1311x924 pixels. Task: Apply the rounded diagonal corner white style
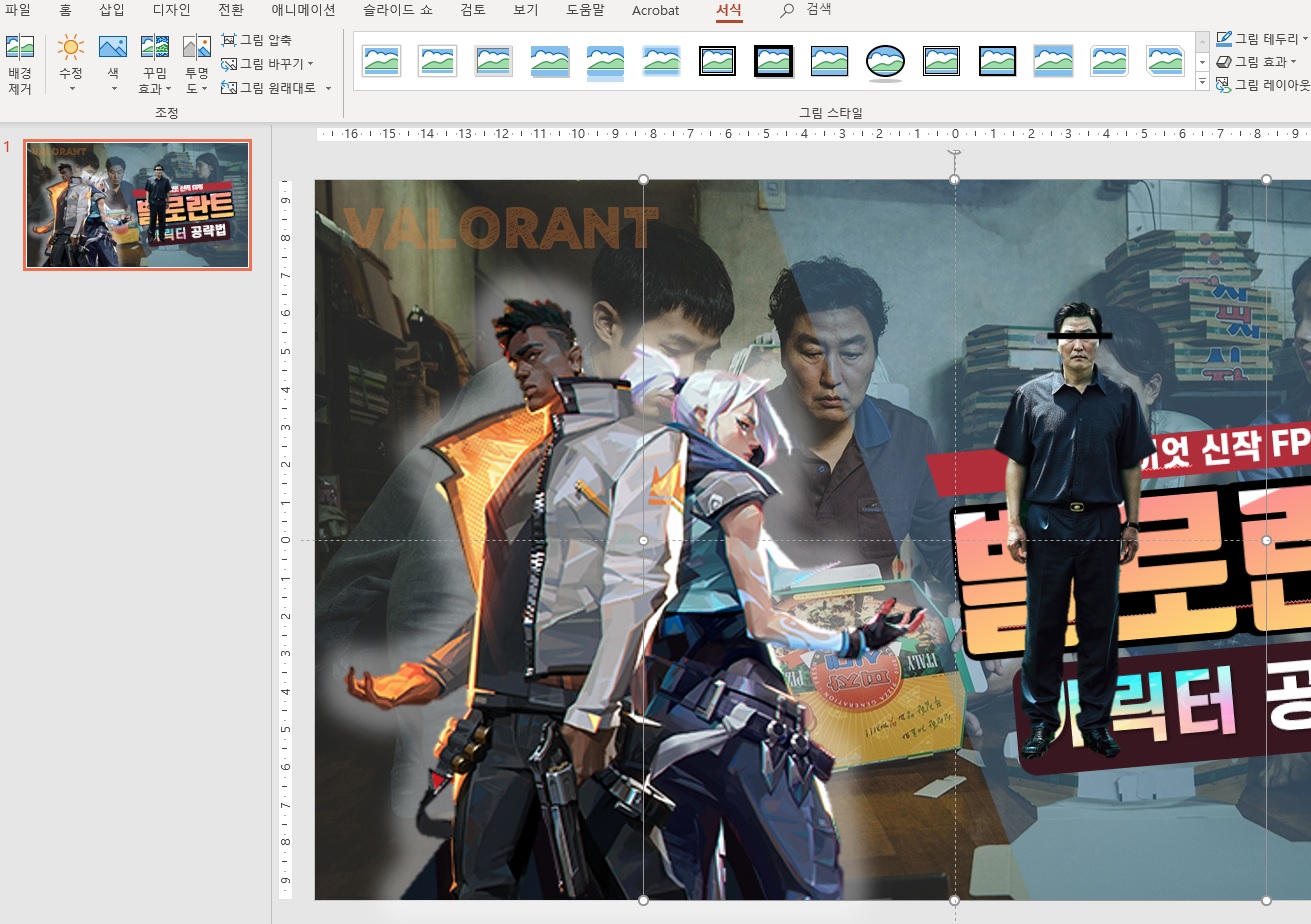click(1109, 61)
